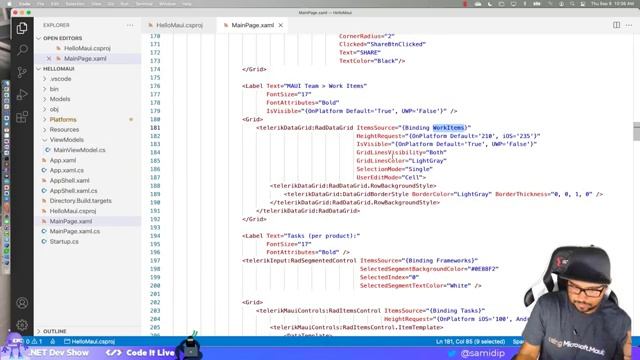Expand the Platforms folder
Viewport: 640px width, 360px height.
(x=63, y=120)
